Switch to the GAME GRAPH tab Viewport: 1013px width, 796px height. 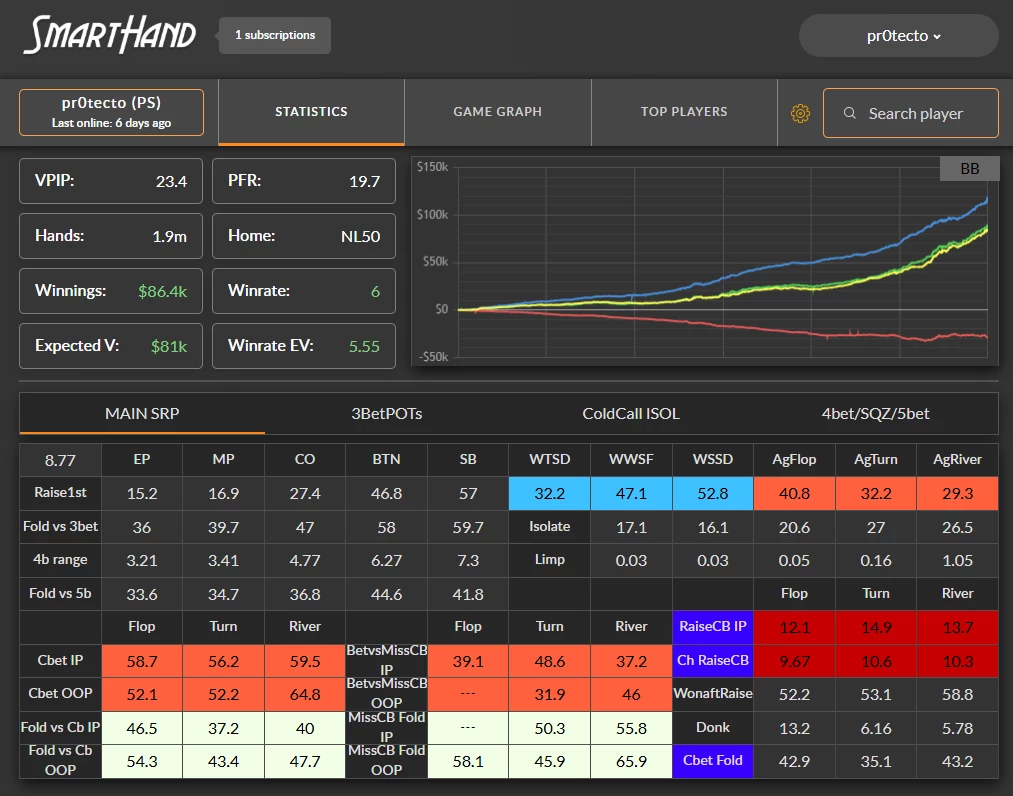(x=497, y=112)
